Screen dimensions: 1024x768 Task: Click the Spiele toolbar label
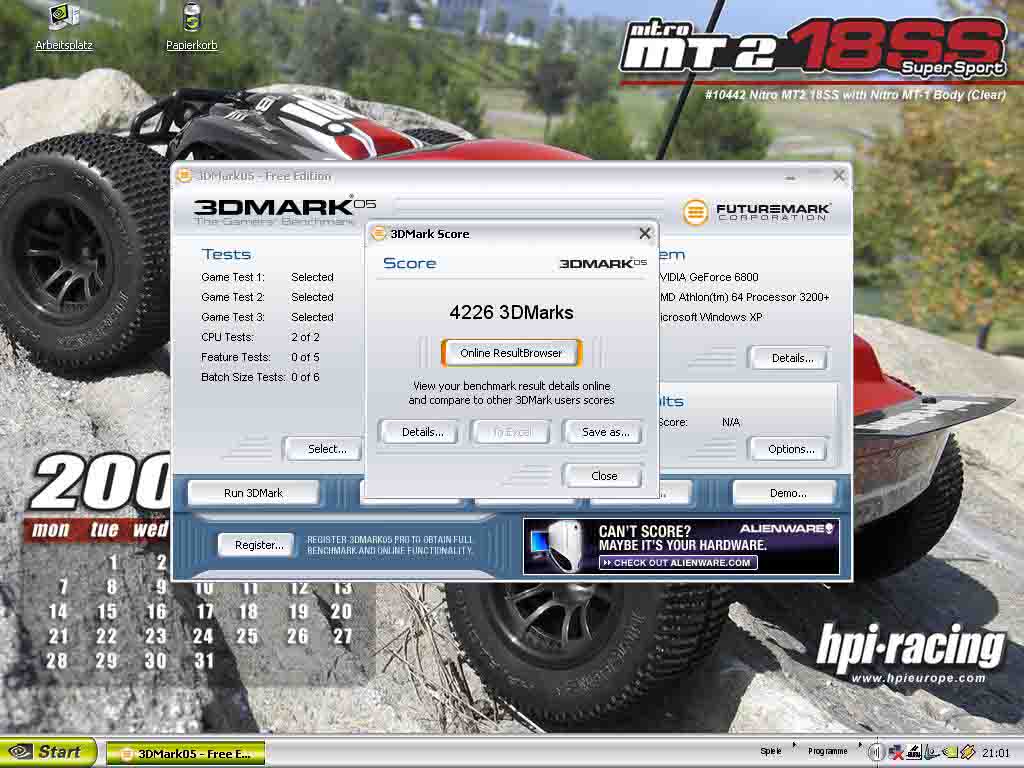pyautogui.click(x=771, y=751)
